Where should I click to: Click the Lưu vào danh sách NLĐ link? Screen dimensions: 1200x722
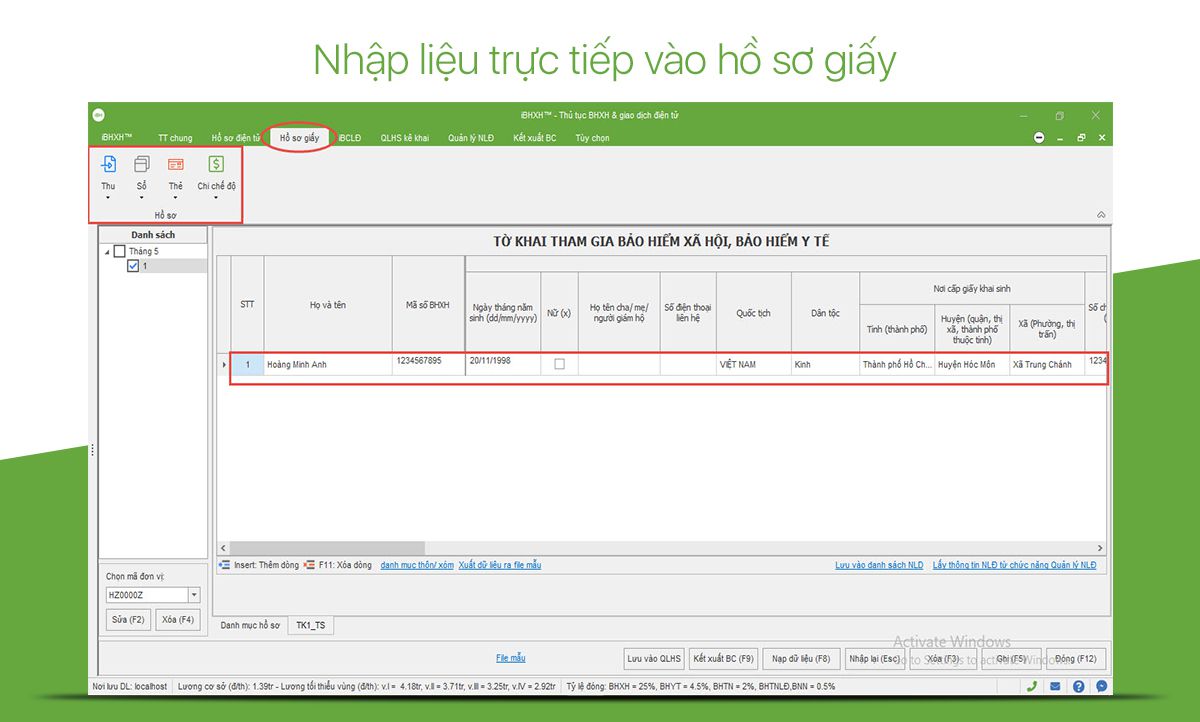coord(879,565)
